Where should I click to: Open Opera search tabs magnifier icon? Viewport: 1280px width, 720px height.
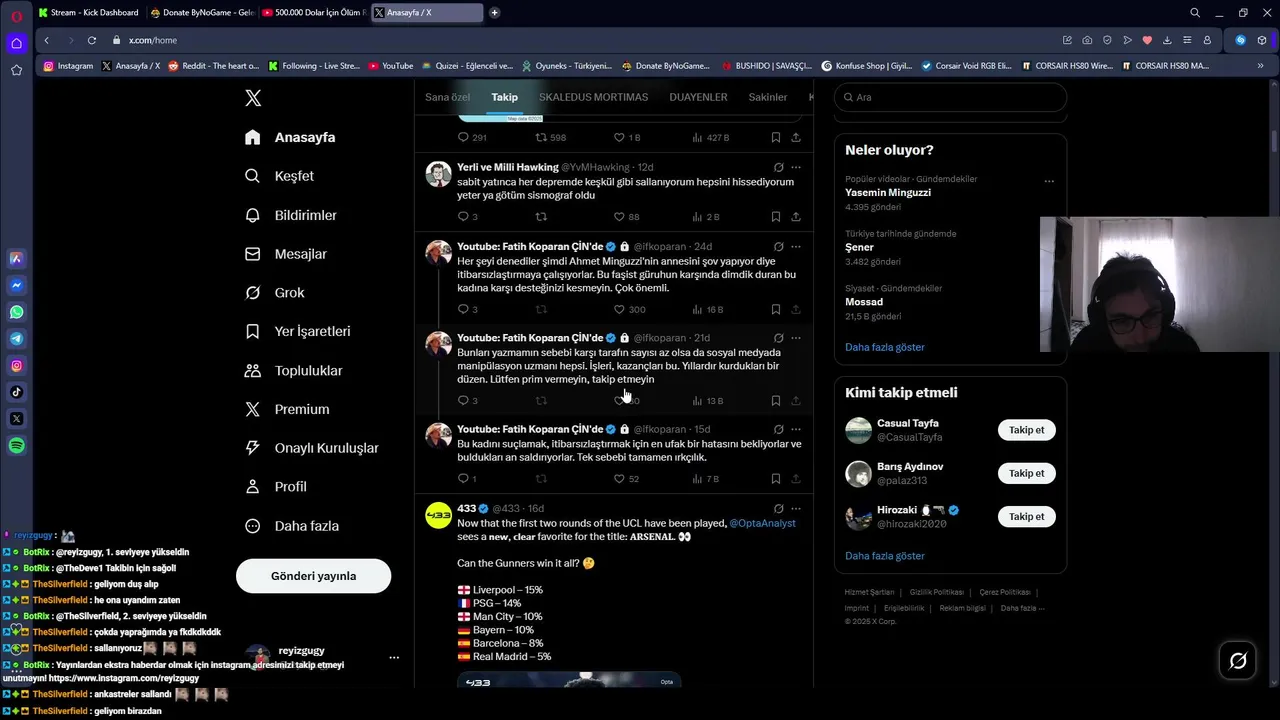click(1195, 12)
